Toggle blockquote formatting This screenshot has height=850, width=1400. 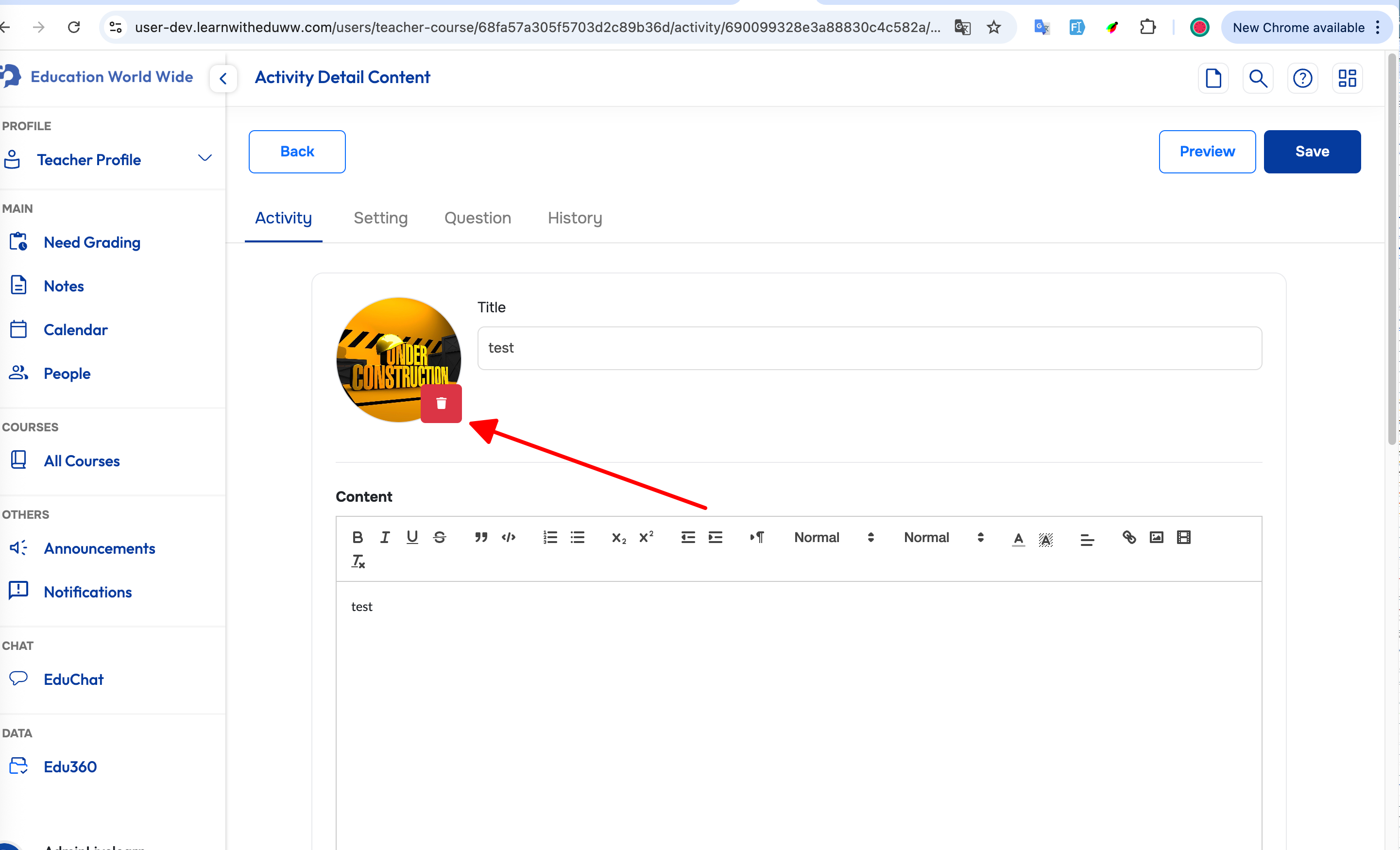(481, 537)
